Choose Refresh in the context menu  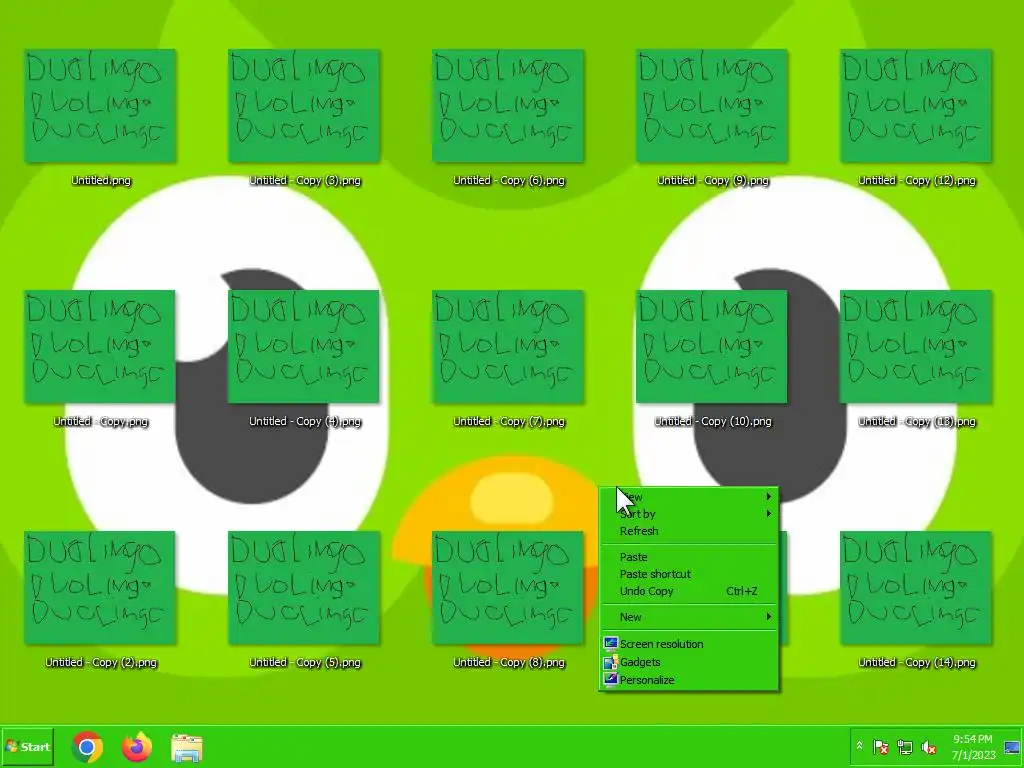(x=689, y=531)
